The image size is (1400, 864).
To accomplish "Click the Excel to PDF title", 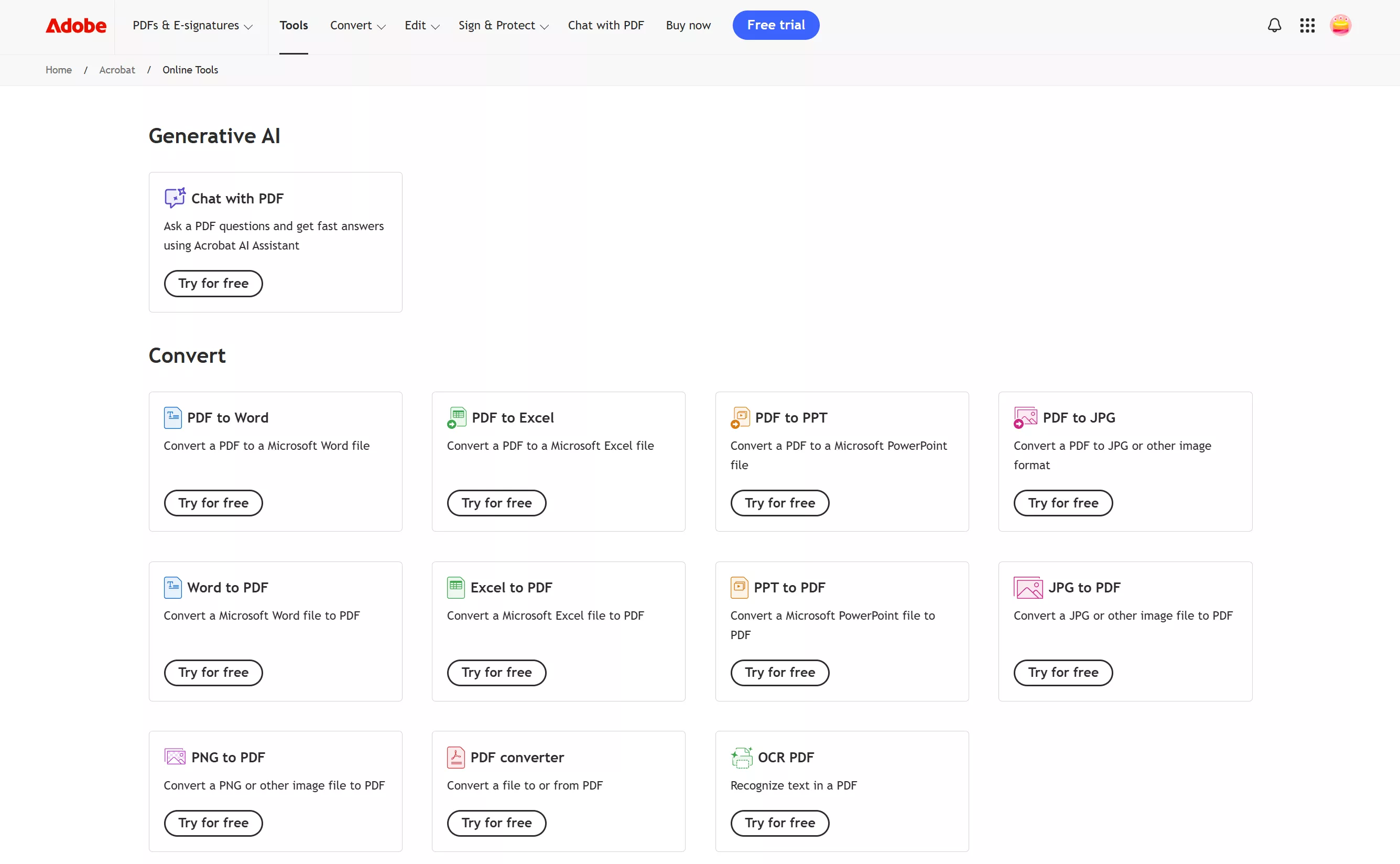I will (511, 587).
